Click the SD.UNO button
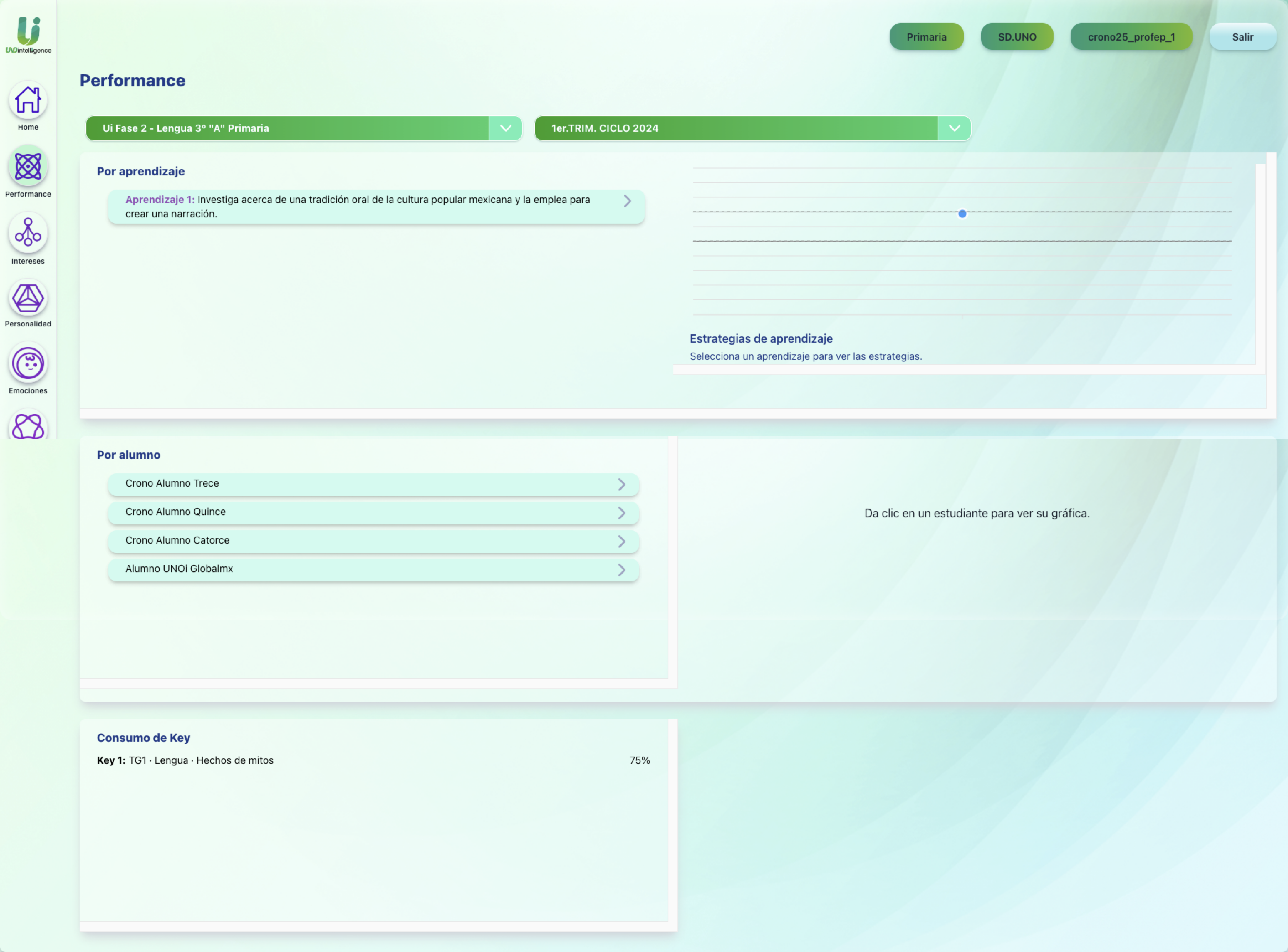 point(1017,37)
